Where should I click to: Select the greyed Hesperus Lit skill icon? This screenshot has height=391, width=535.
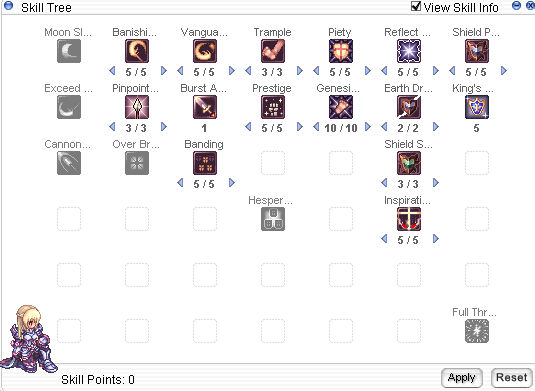click(x=273, y=219)
